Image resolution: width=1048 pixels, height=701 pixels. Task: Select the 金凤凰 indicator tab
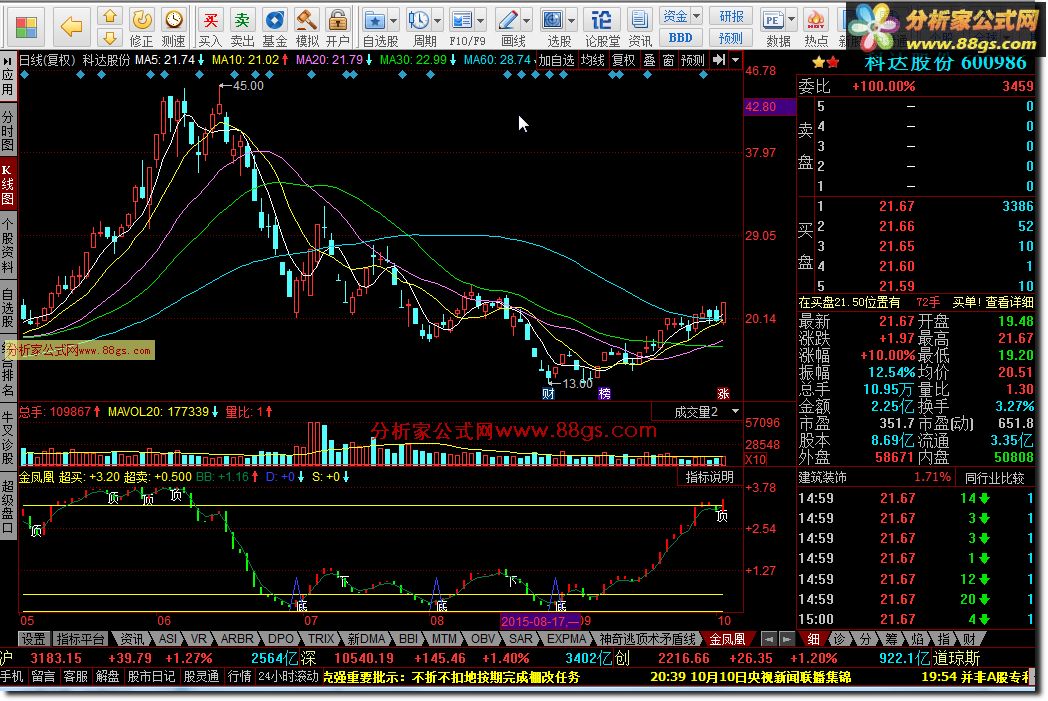(726, 640)
